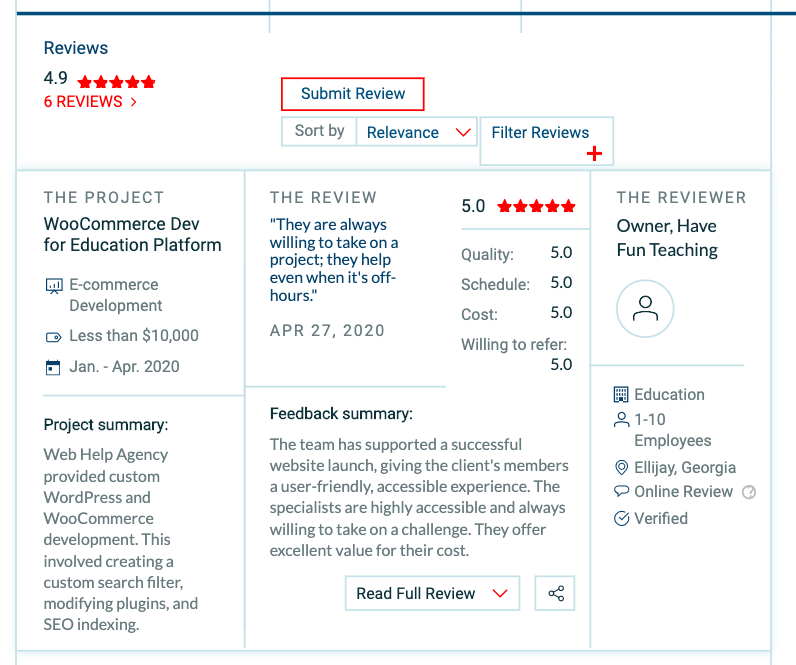Expand Read Full Review
This screenshot has width=796, height=665.
point(432,593)
